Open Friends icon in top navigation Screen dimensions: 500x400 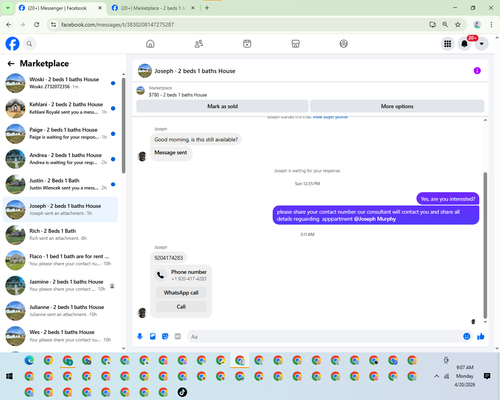point(199,44)
